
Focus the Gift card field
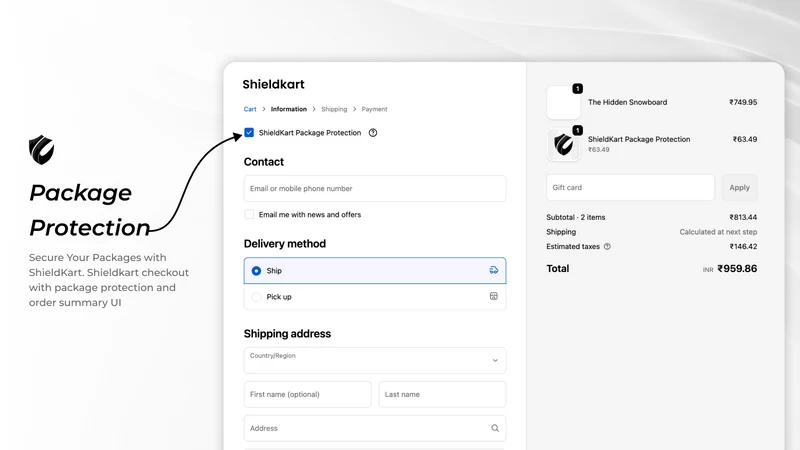coord(631,187)
